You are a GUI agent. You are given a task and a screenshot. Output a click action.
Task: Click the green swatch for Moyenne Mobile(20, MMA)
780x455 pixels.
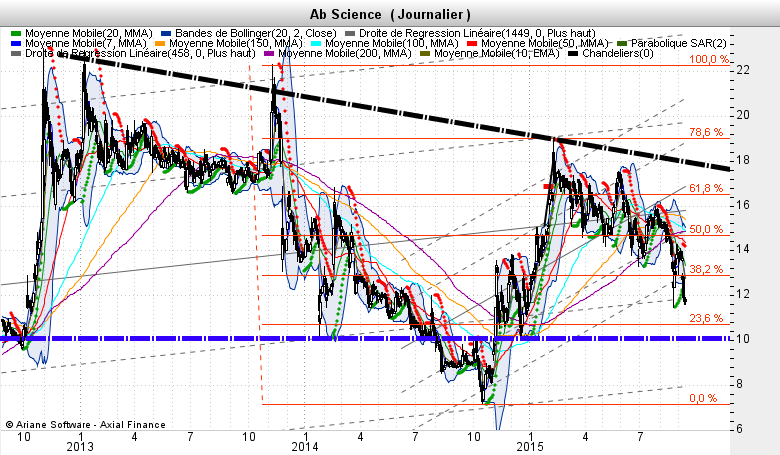(x=16, y=34)
